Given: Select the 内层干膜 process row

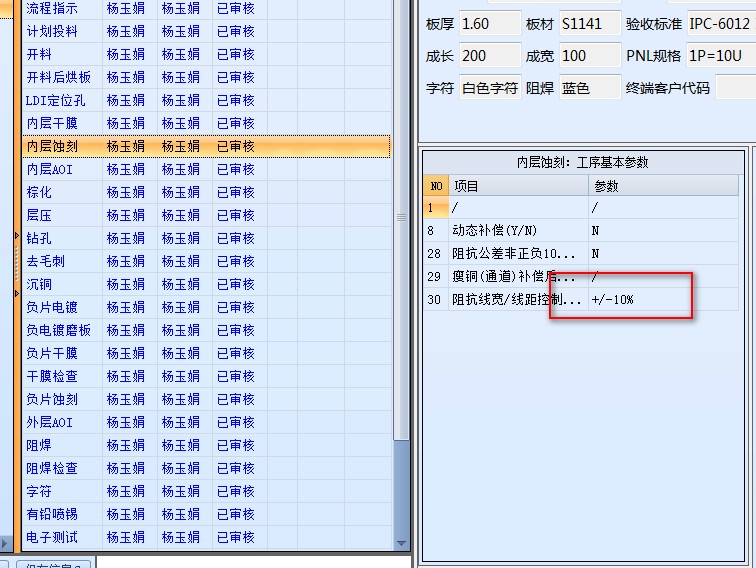Looking at the screenshot, I should click(206, 123).
